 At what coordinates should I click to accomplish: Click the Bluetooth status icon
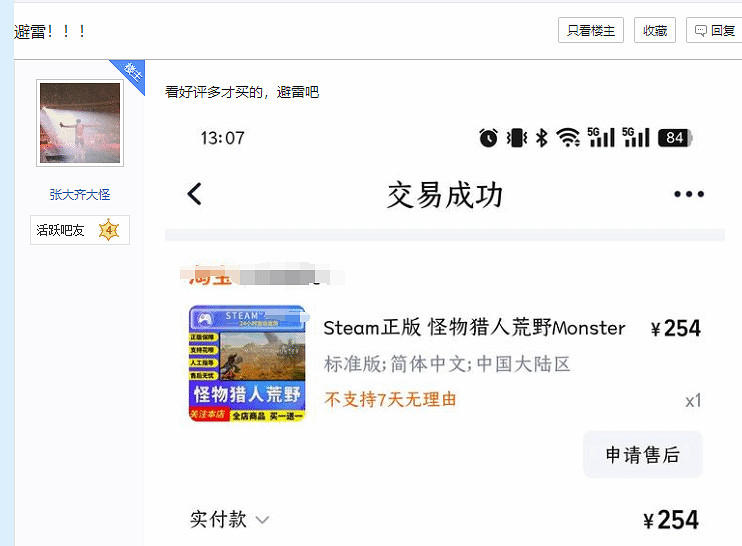coord(542,138)
